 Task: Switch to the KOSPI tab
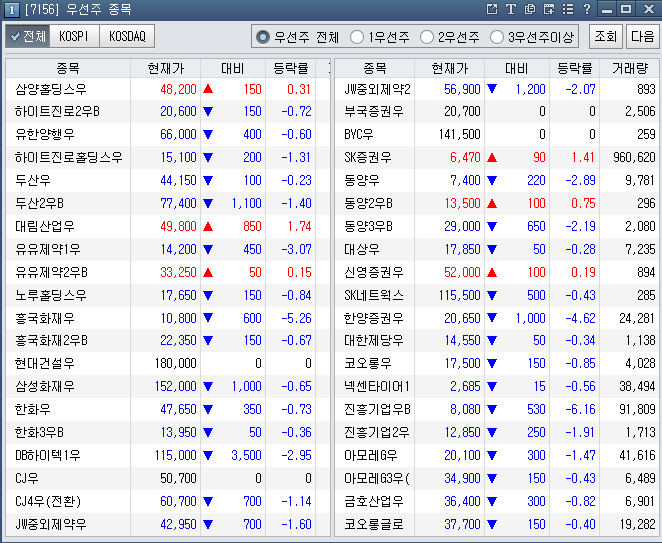[74, 36]
